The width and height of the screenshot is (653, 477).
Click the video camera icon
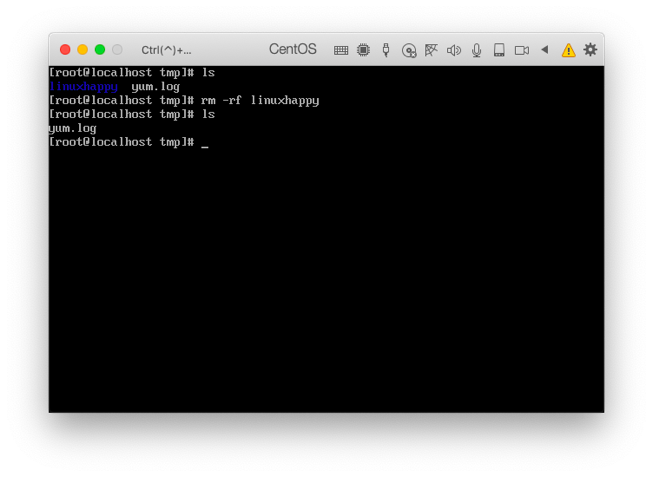521,50
